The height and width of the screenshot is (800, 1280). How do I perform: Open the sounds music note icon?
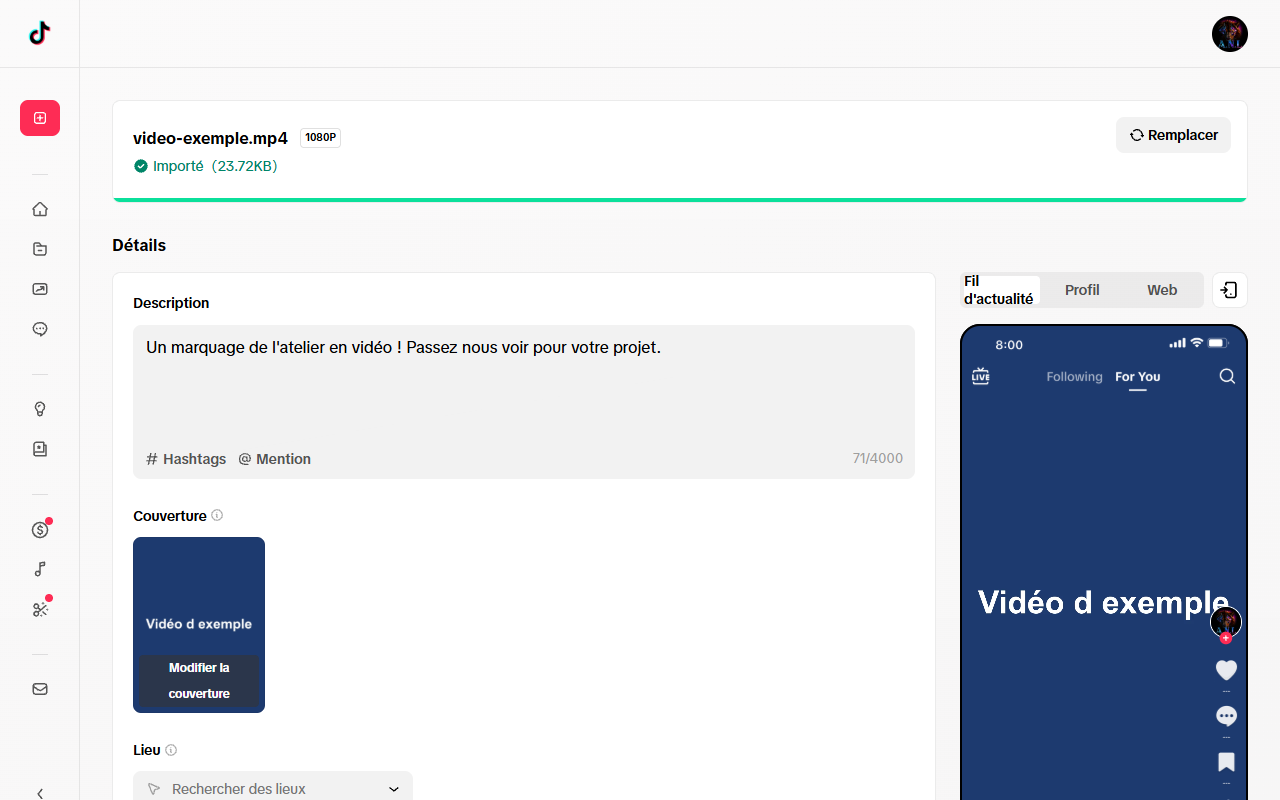pos(40,569)
